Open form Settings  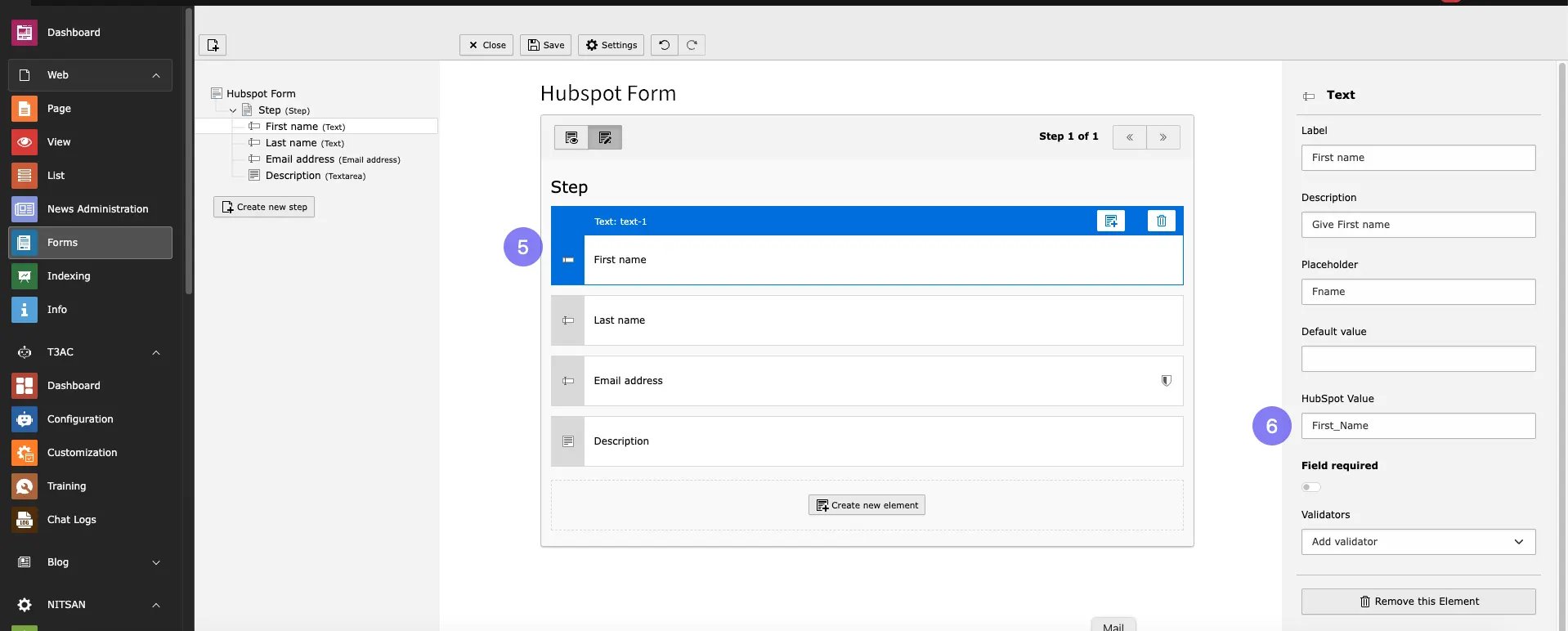point(611,45)
